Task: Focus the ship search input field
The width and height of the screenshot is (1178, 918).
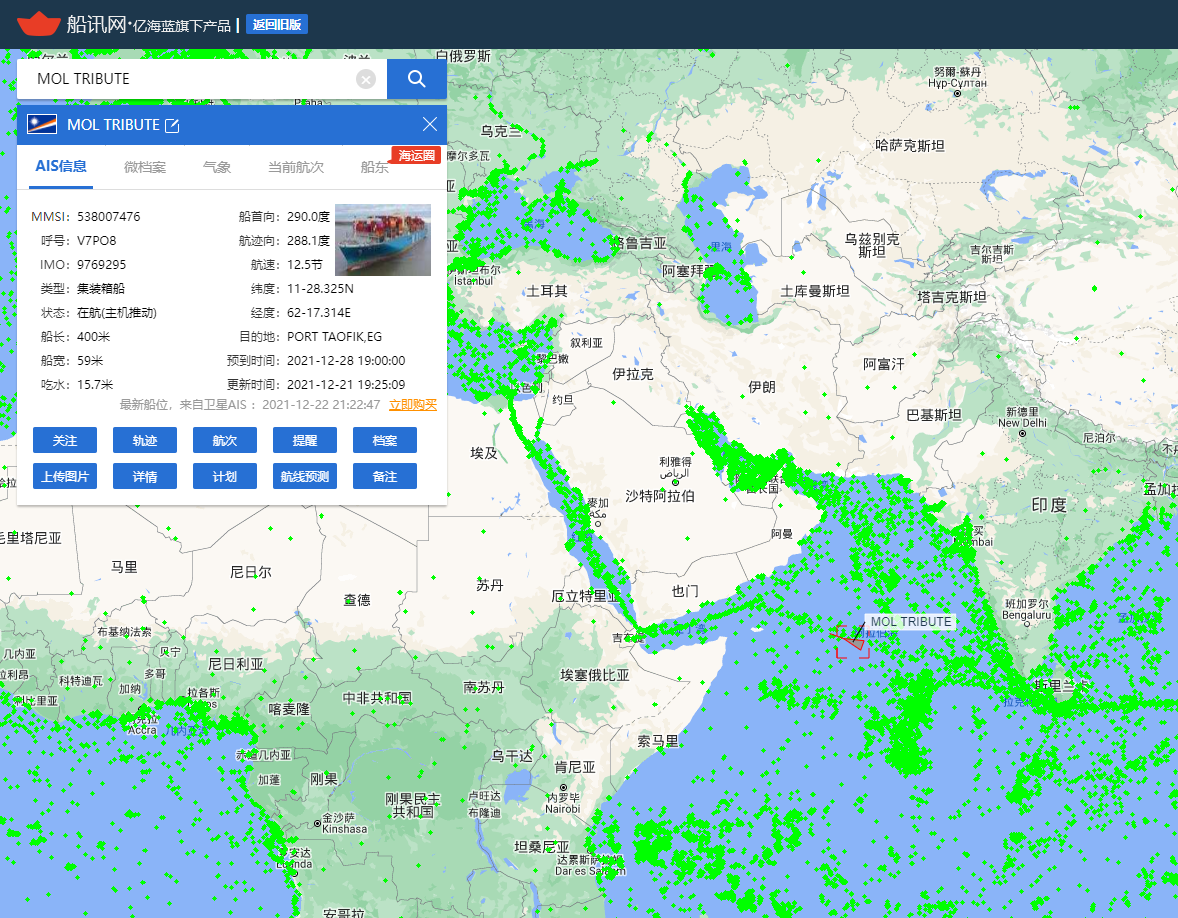Action: (190, 79)
